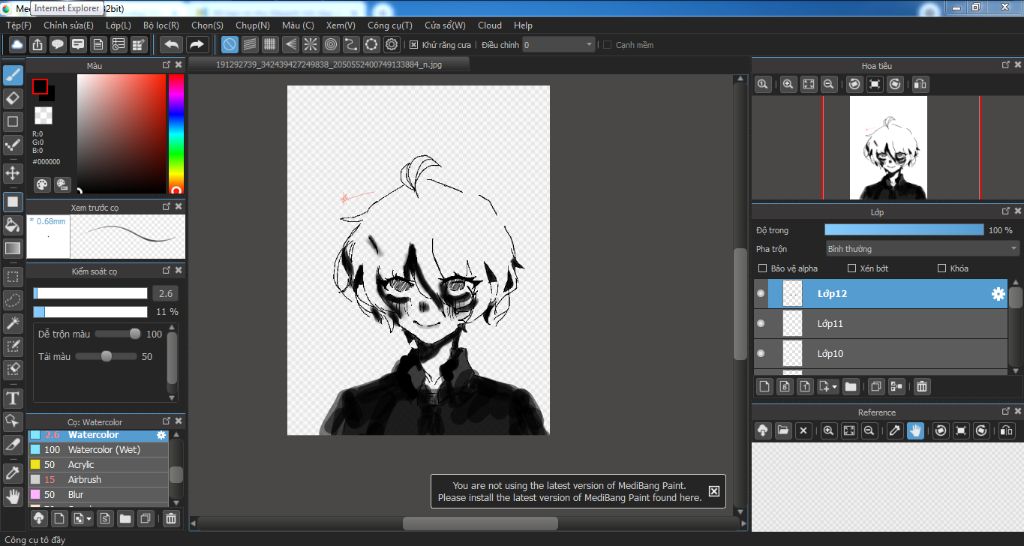Enable radial snap guide
Screen dimensions: 1024x546
(x=310, y=44)
